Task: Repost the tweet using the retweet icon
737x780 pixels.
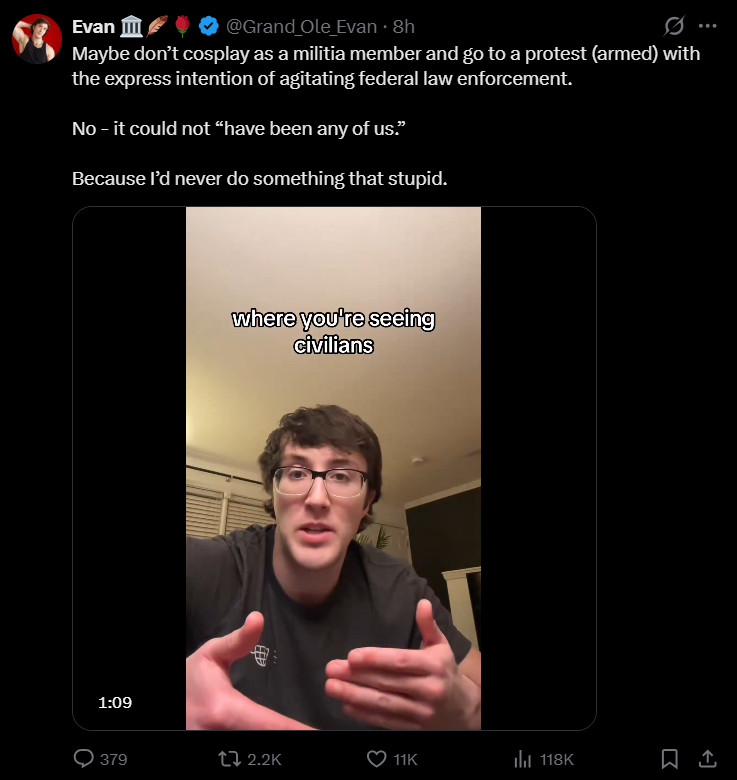Action: (x=229, y=759)
